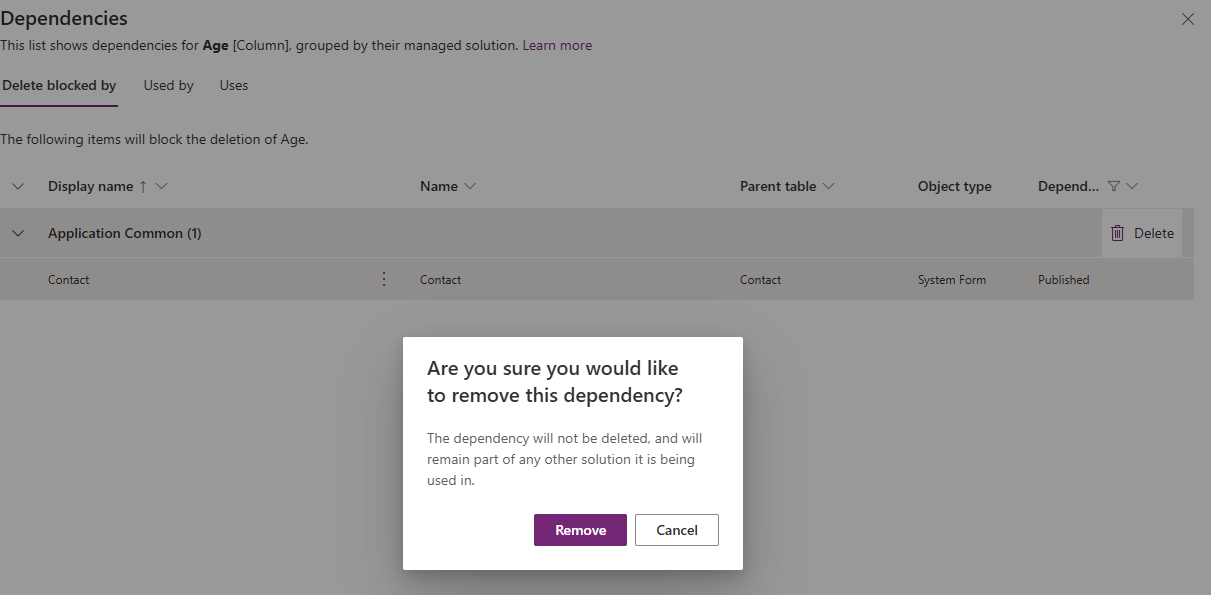The height and width of the screenshot is (595, 1211).
Task: Collapse the Application Common group chevron
Action: (18, 233)
